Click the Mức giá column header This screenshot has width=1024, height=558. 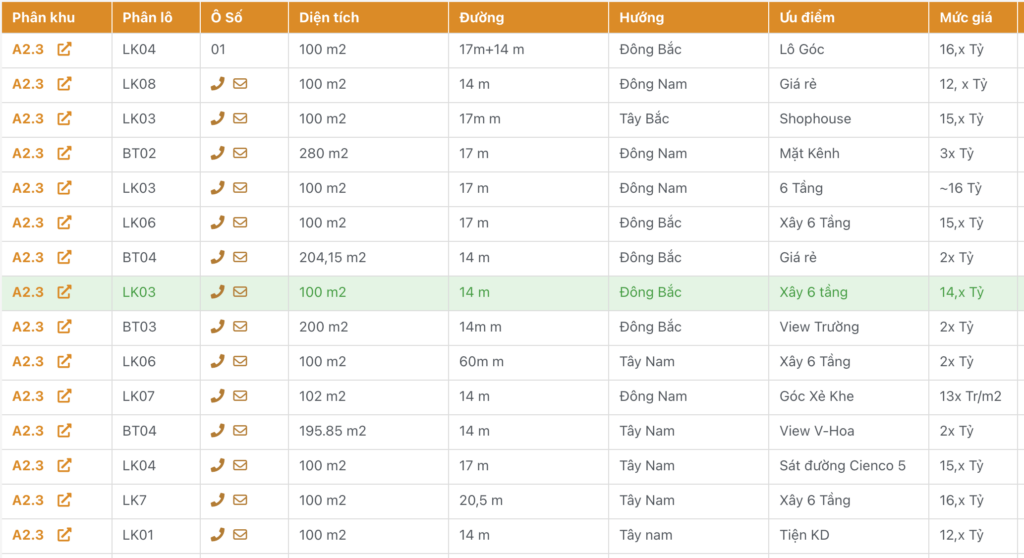pyautogui.click(x=966, y=18)
